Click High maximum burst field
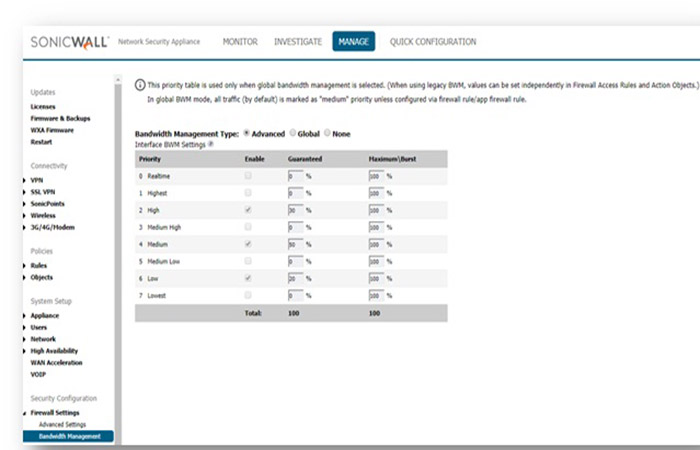 coord(376,210)
